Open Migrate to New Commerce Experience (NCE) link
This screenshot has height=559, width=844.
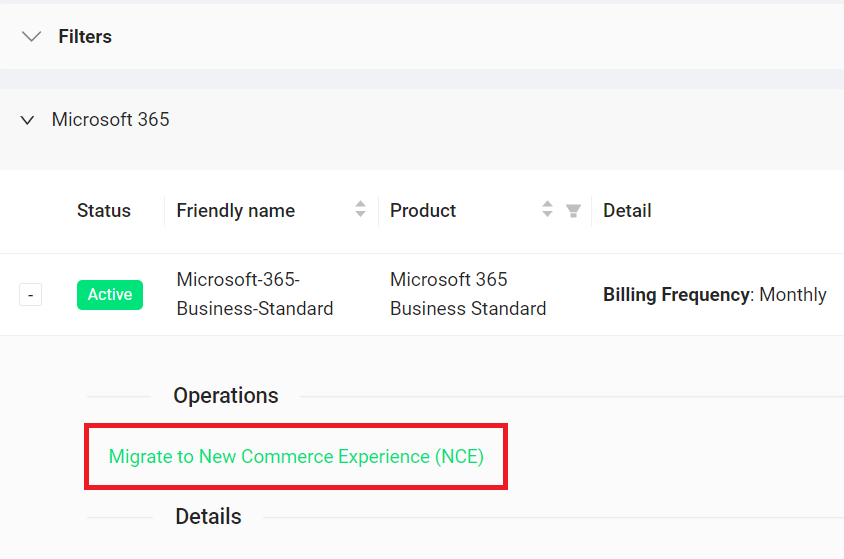pyautogui.click(x=296, y=456)
